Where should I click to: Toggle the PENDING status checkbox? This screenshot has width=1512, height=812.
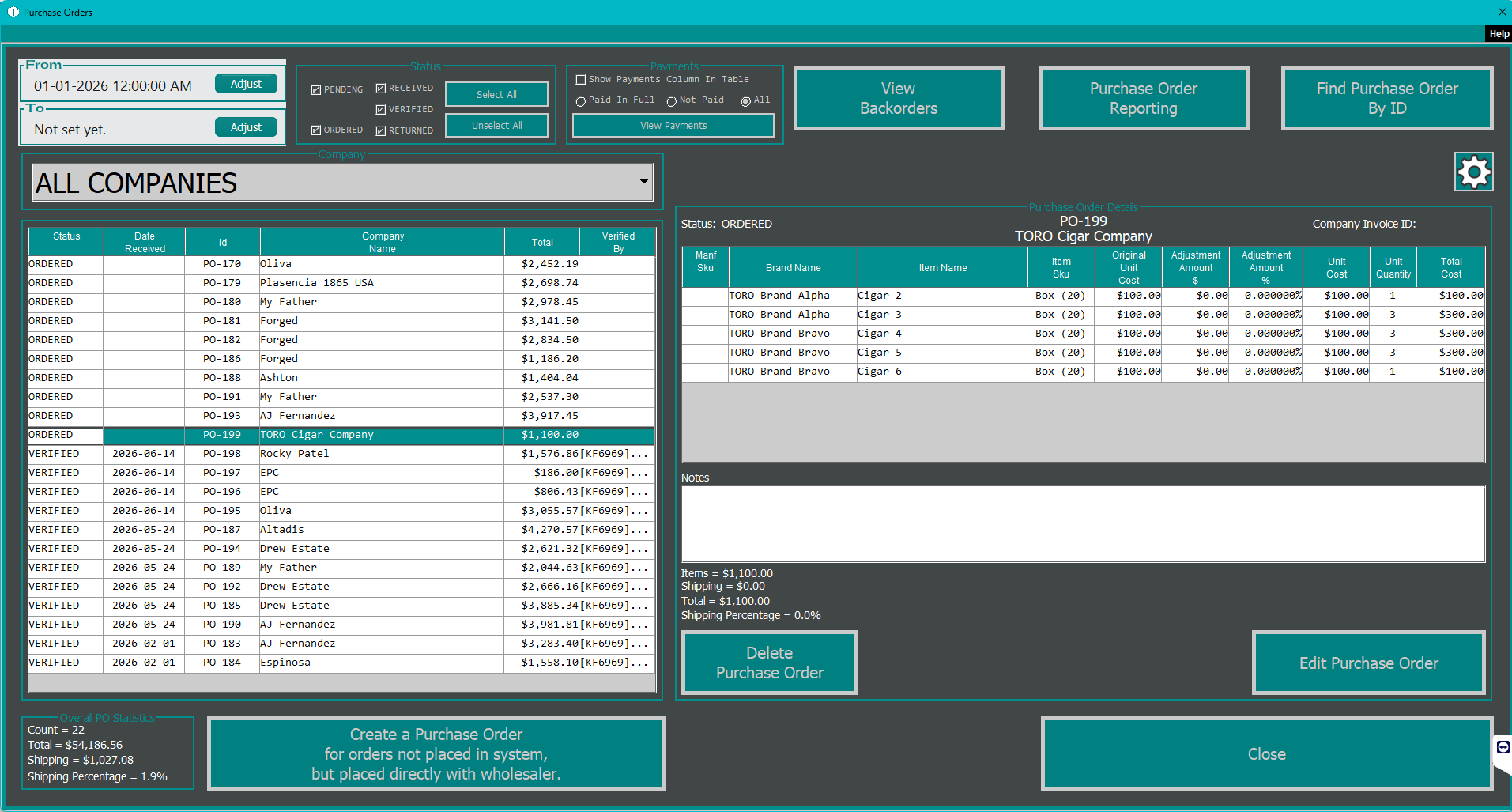(316, 90)
